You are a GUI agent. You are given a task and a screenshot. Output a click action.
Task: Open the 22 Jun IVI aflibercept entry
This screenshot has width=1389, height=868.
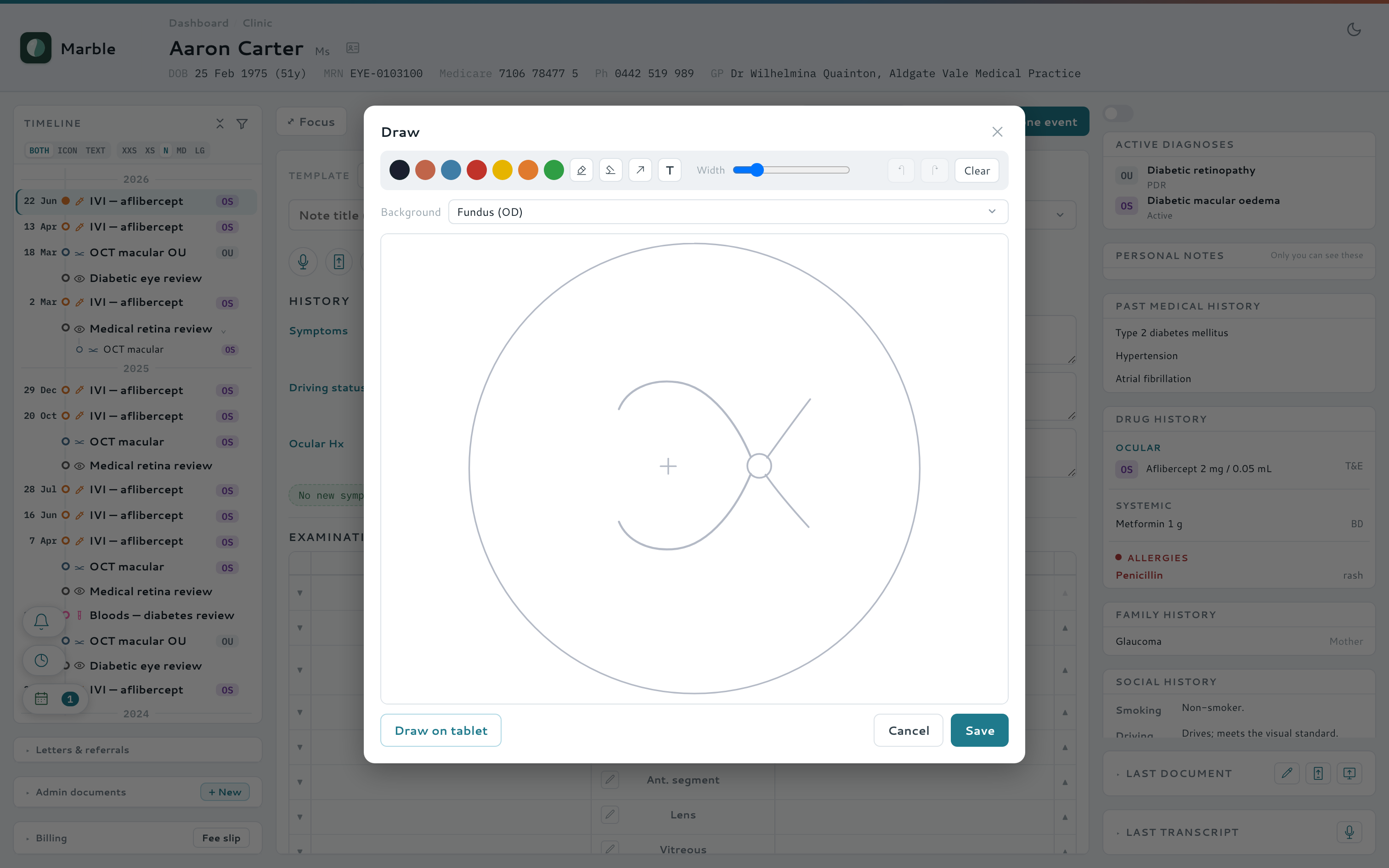(x=136, y=201)
